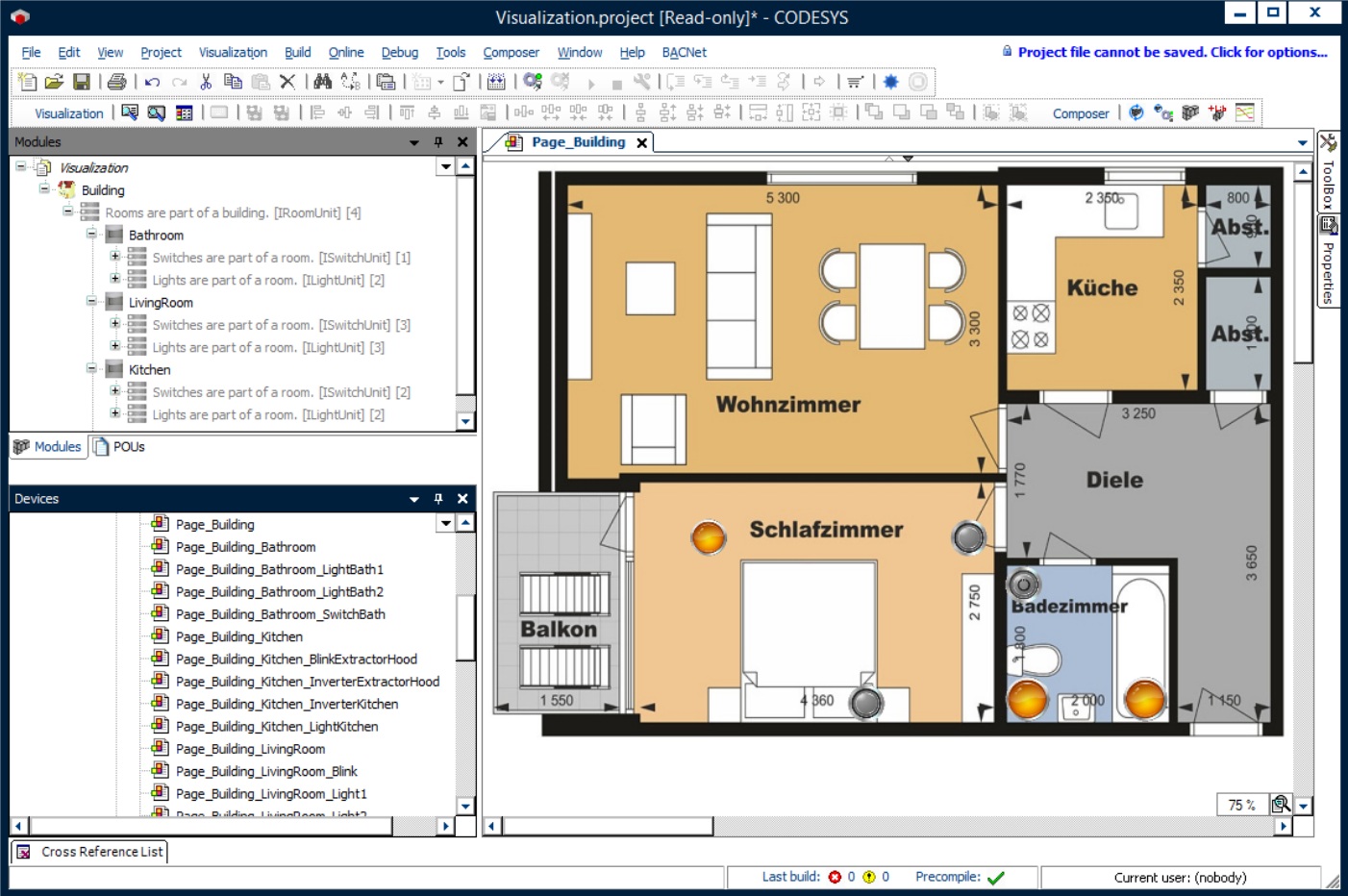This screenshot has height=896, width=1348.
Task: Toggle the pin on the Devices panel
Action: 438,499
